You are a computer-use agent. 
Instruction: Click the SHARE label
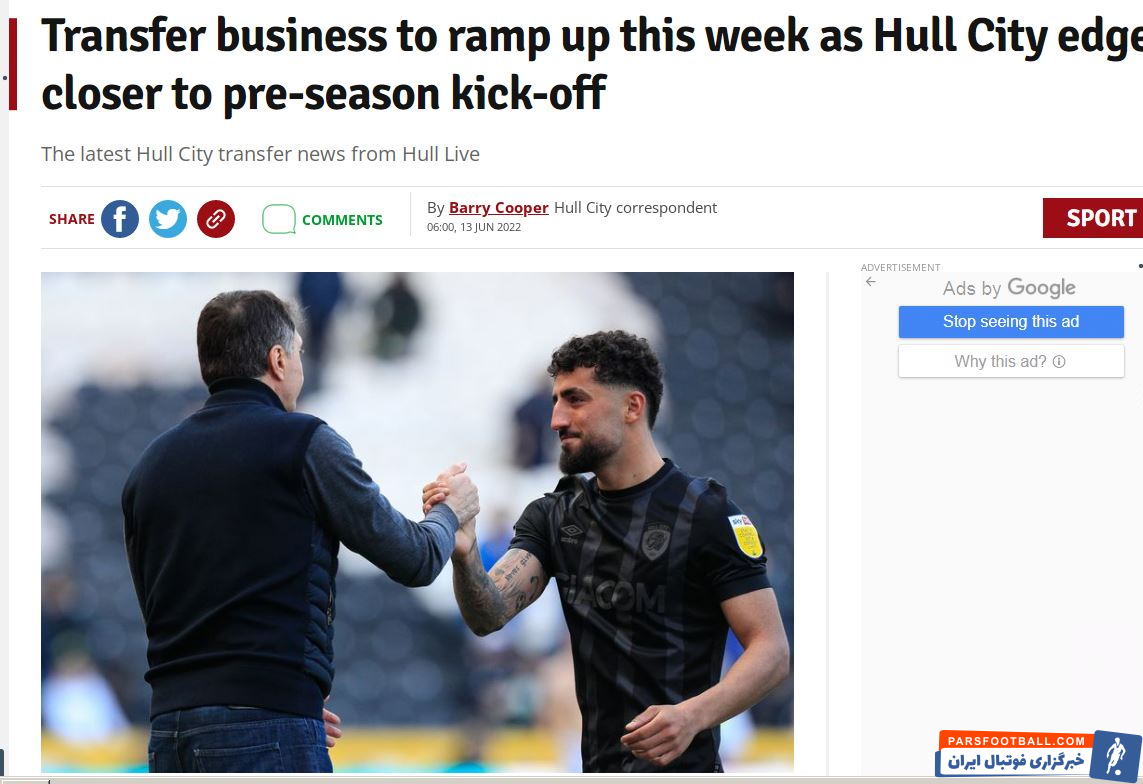[x=71, y=219]
